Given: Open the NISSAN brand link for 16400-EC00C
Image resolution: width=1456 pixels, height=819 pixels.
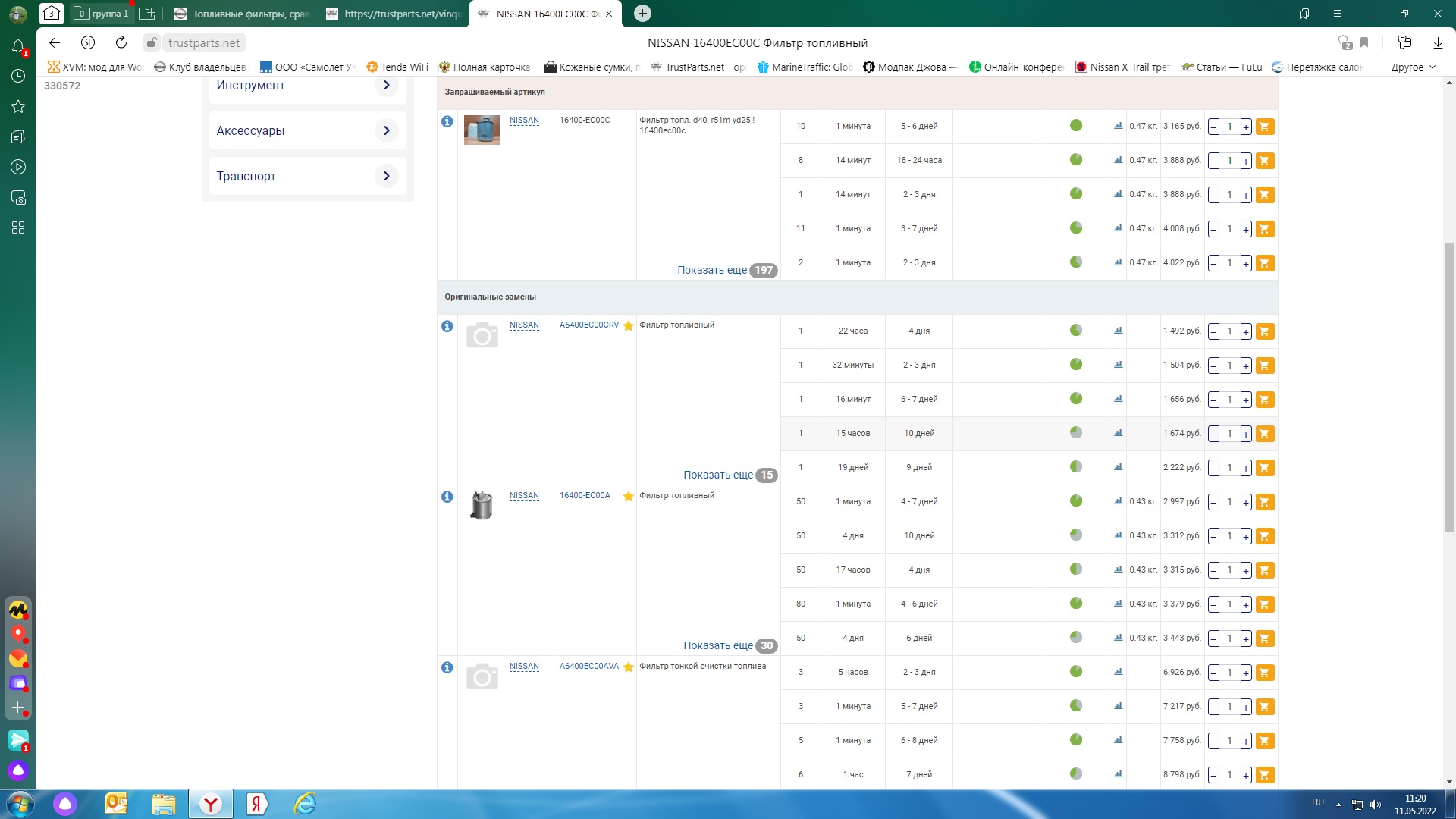Looking at the screenshot, I should coord(524,121).
